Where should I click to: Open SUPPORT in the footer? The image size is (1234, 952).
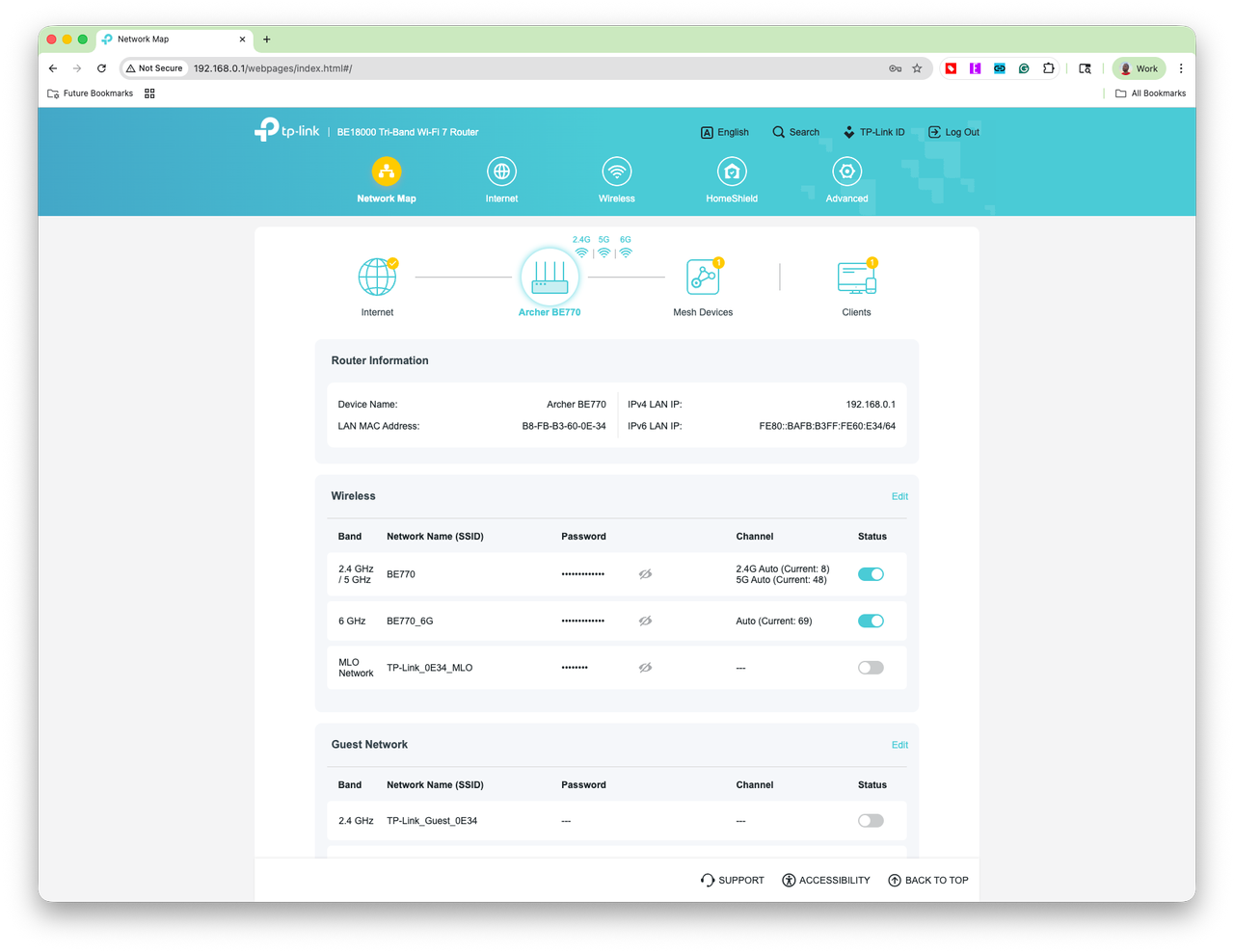click(733, 880)
